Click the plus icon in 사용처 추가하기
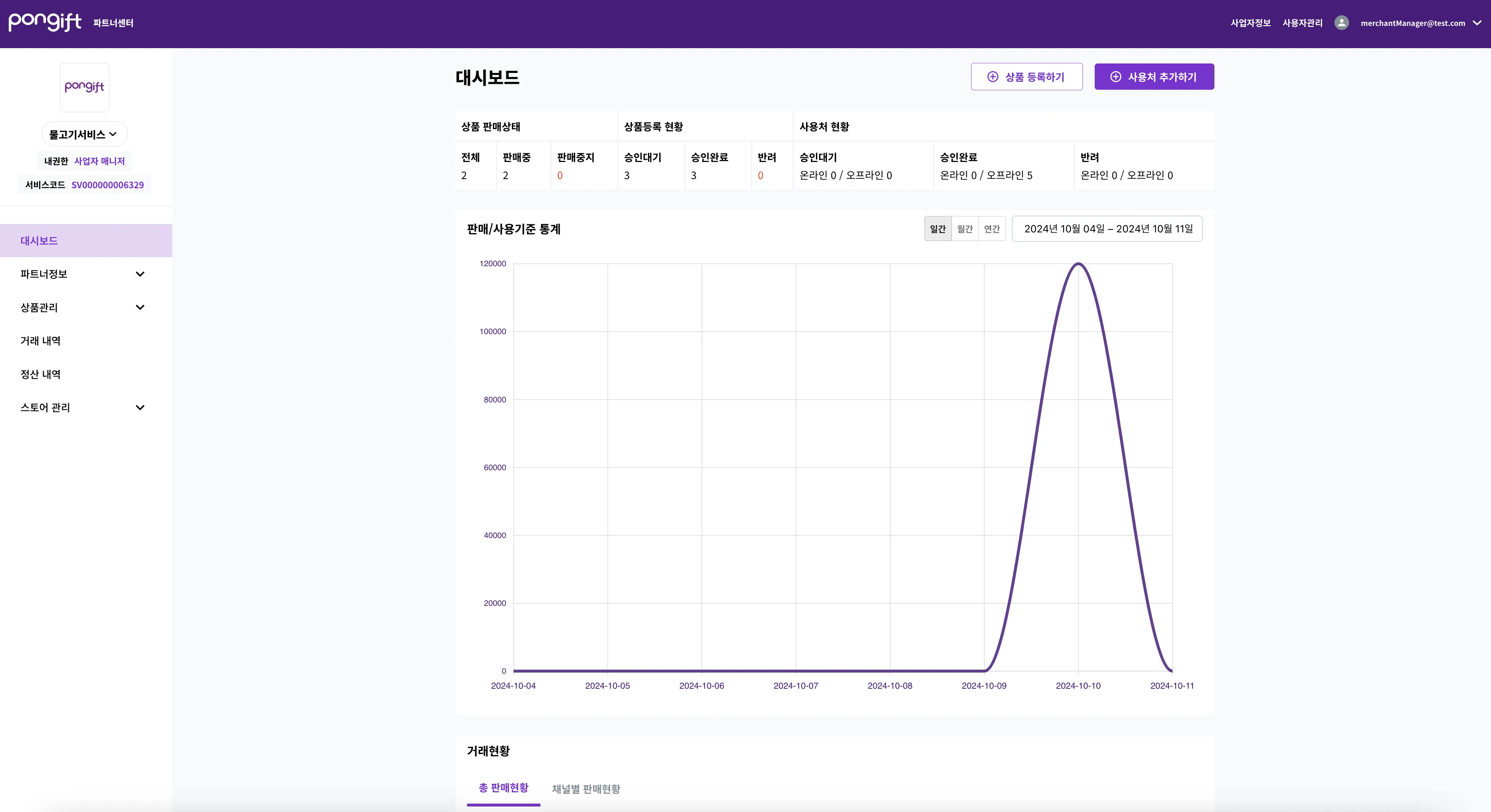Screen dimensions: 1491x812 click(1116, 77)
